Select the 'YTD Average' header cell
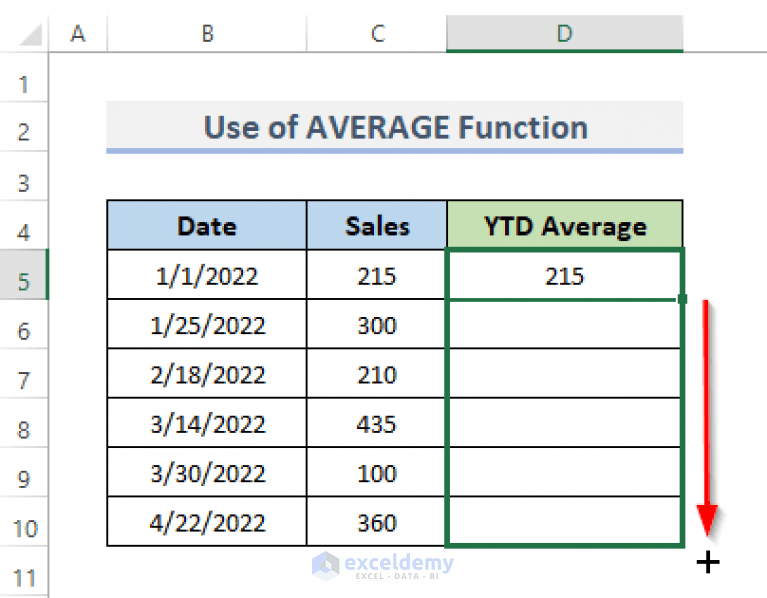This screenshot has width=767, height=598. point(565,226)
